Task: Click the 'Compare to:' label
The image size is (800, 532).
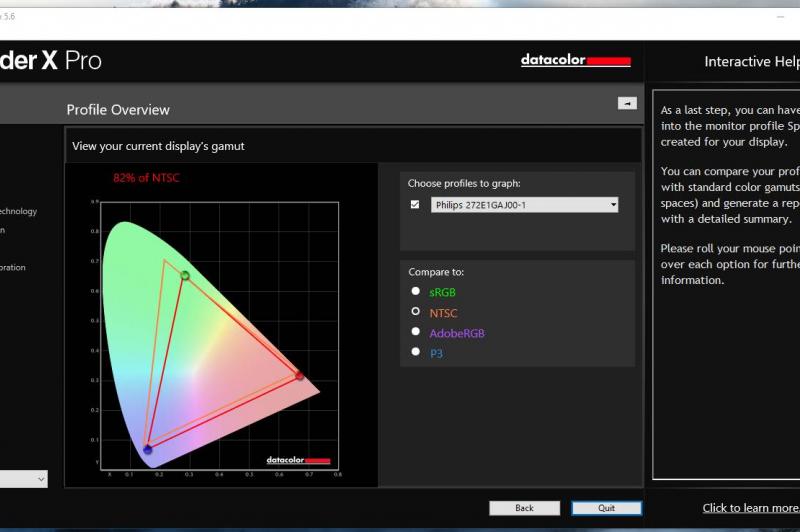Action: click(436, 272)
